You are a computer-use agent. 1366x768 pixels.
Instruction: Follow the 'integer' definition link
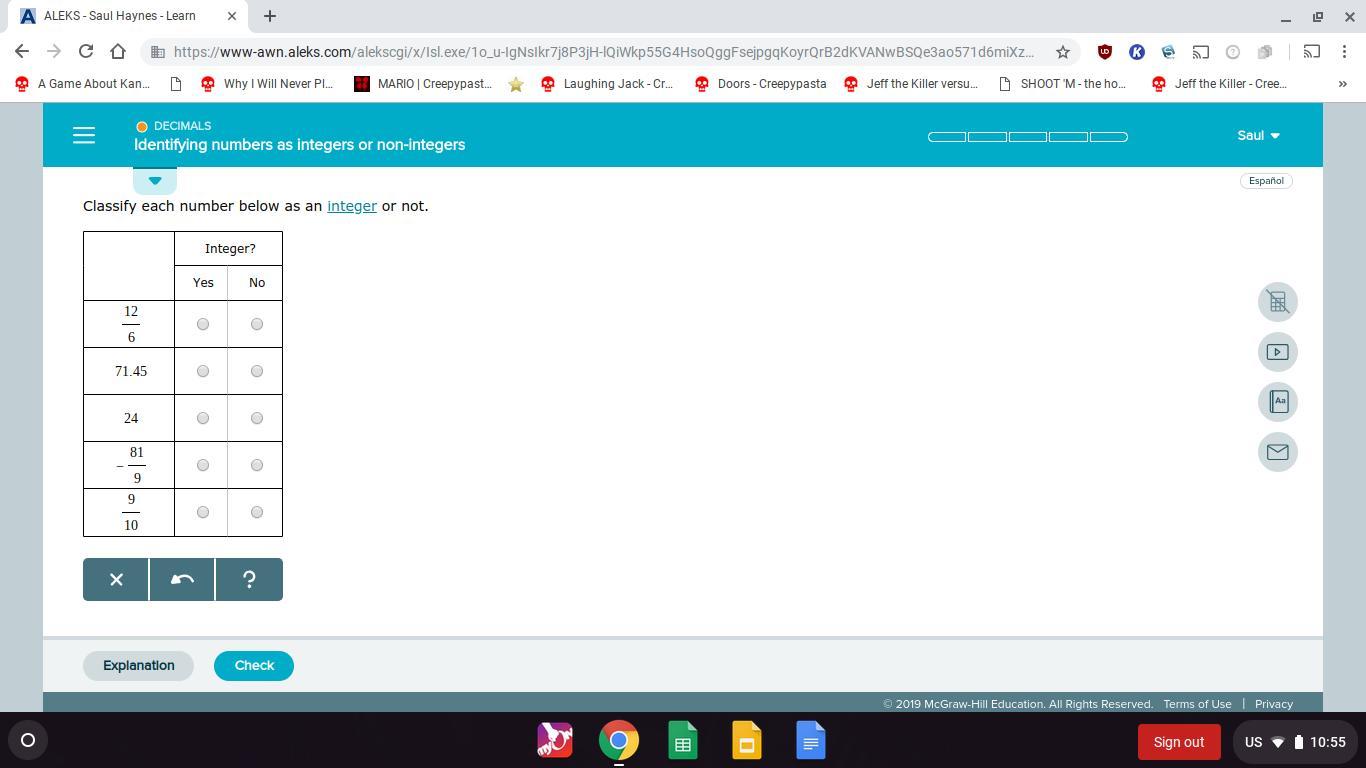click(x=352, y=206)
